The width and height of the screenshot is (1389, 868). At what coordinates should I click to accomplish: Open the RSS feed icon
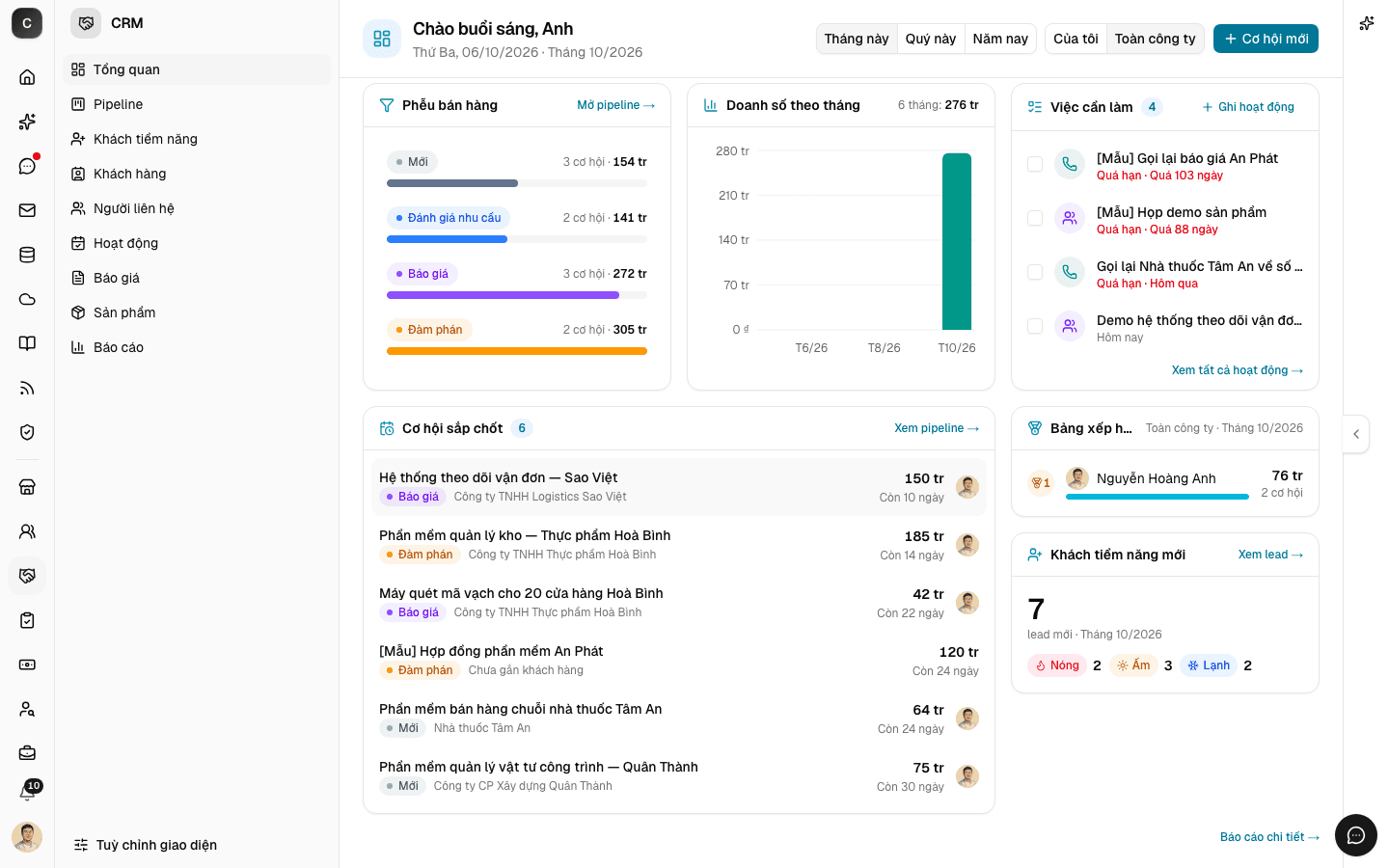pos(27,388)
